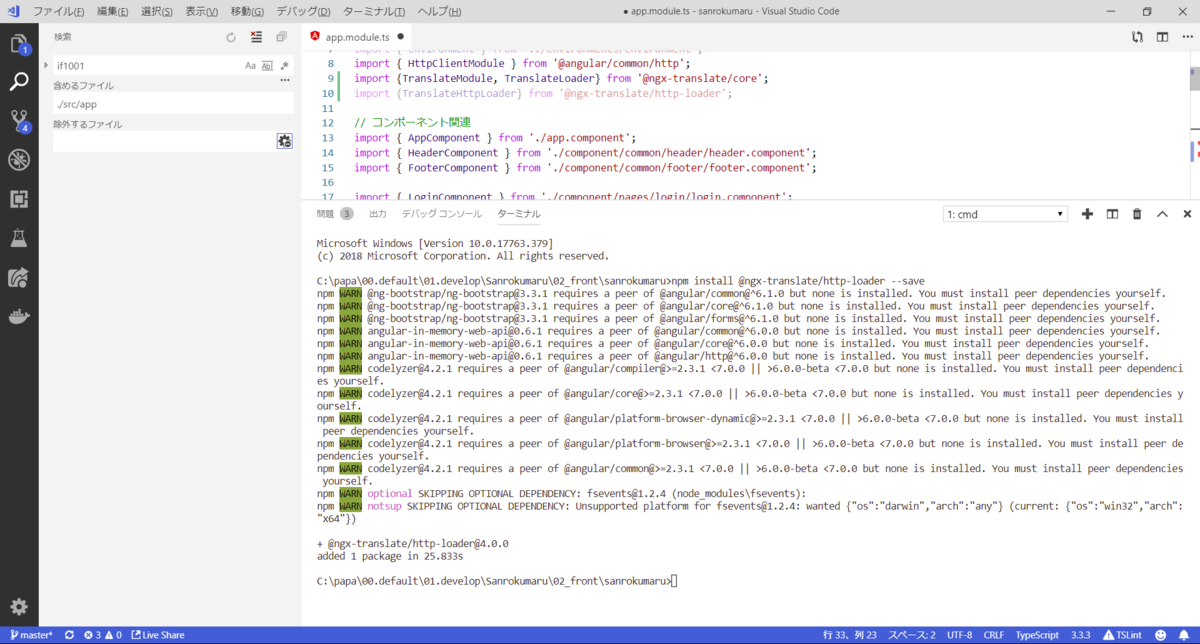The width and height of the screenshot is (1200, 644).
Task: Open the デバッグ(D) menu
Action: 304,11
